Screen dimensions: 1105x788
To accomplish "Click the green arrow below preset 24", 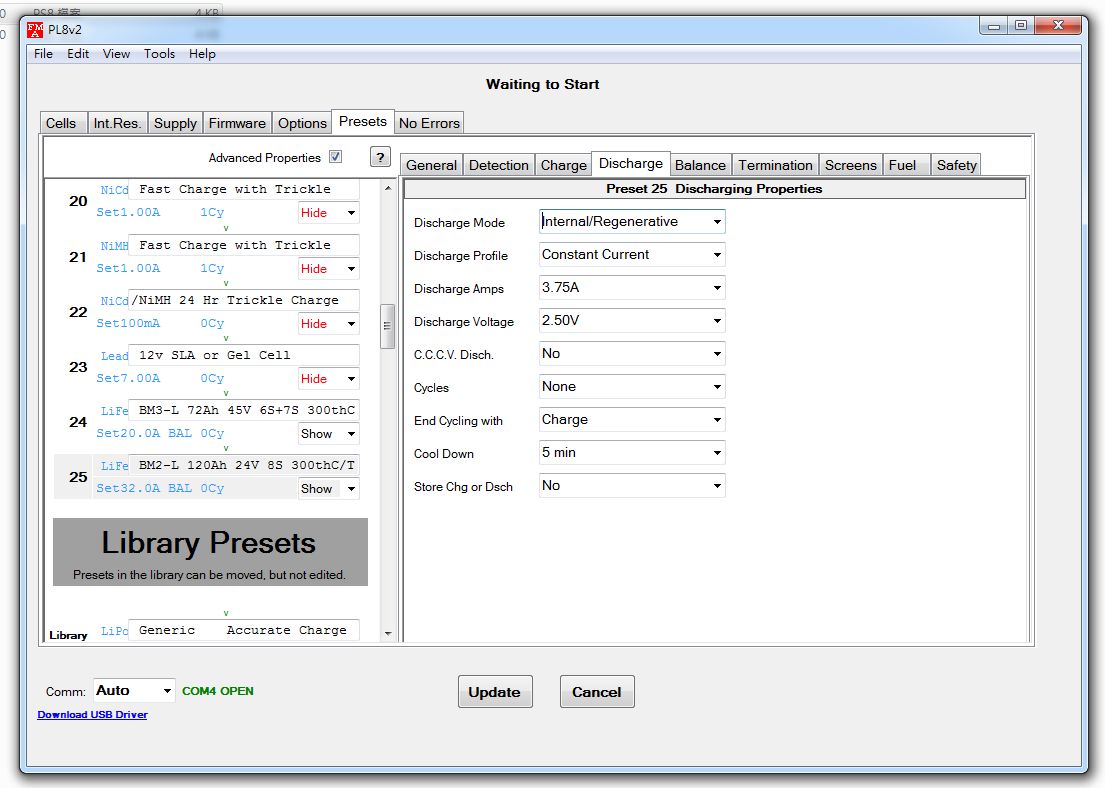I will click(226, 448).
